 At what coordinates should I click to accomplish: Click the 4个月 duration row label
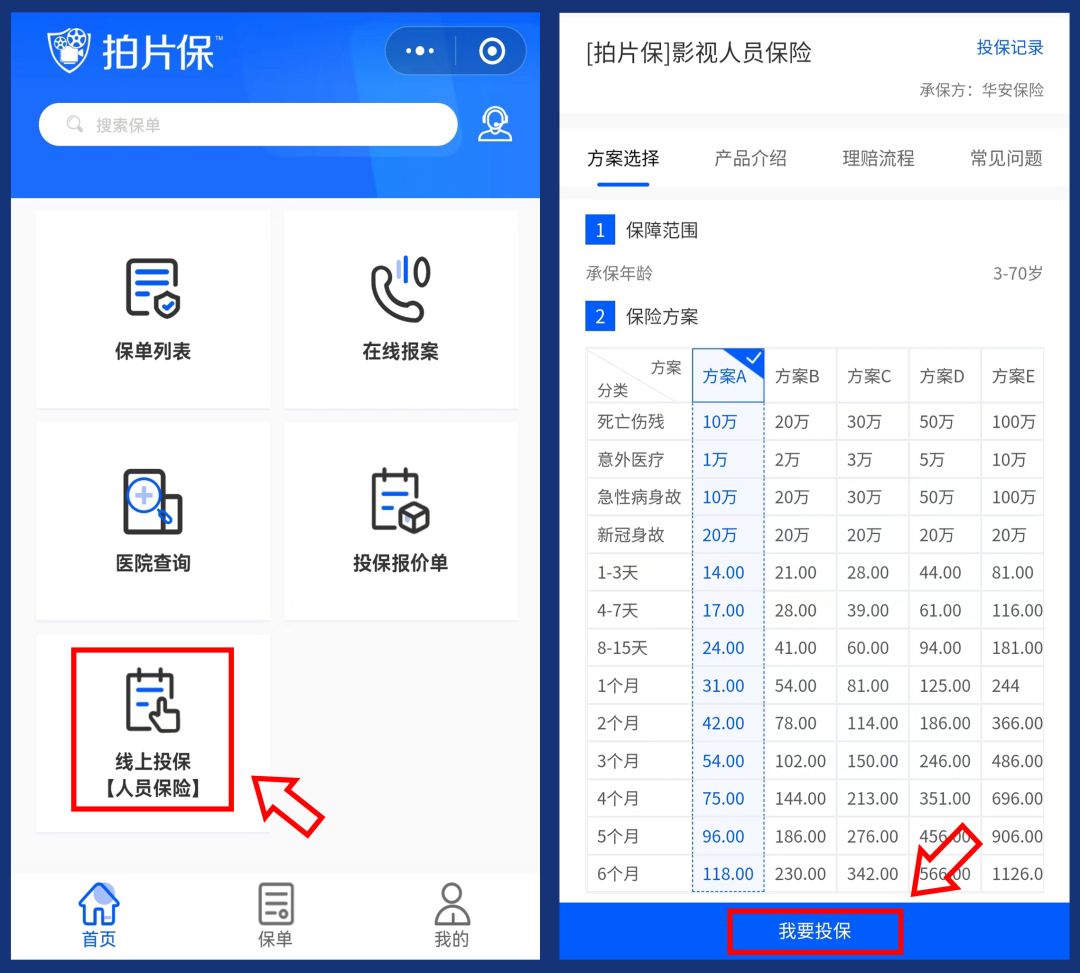point(617,798)
